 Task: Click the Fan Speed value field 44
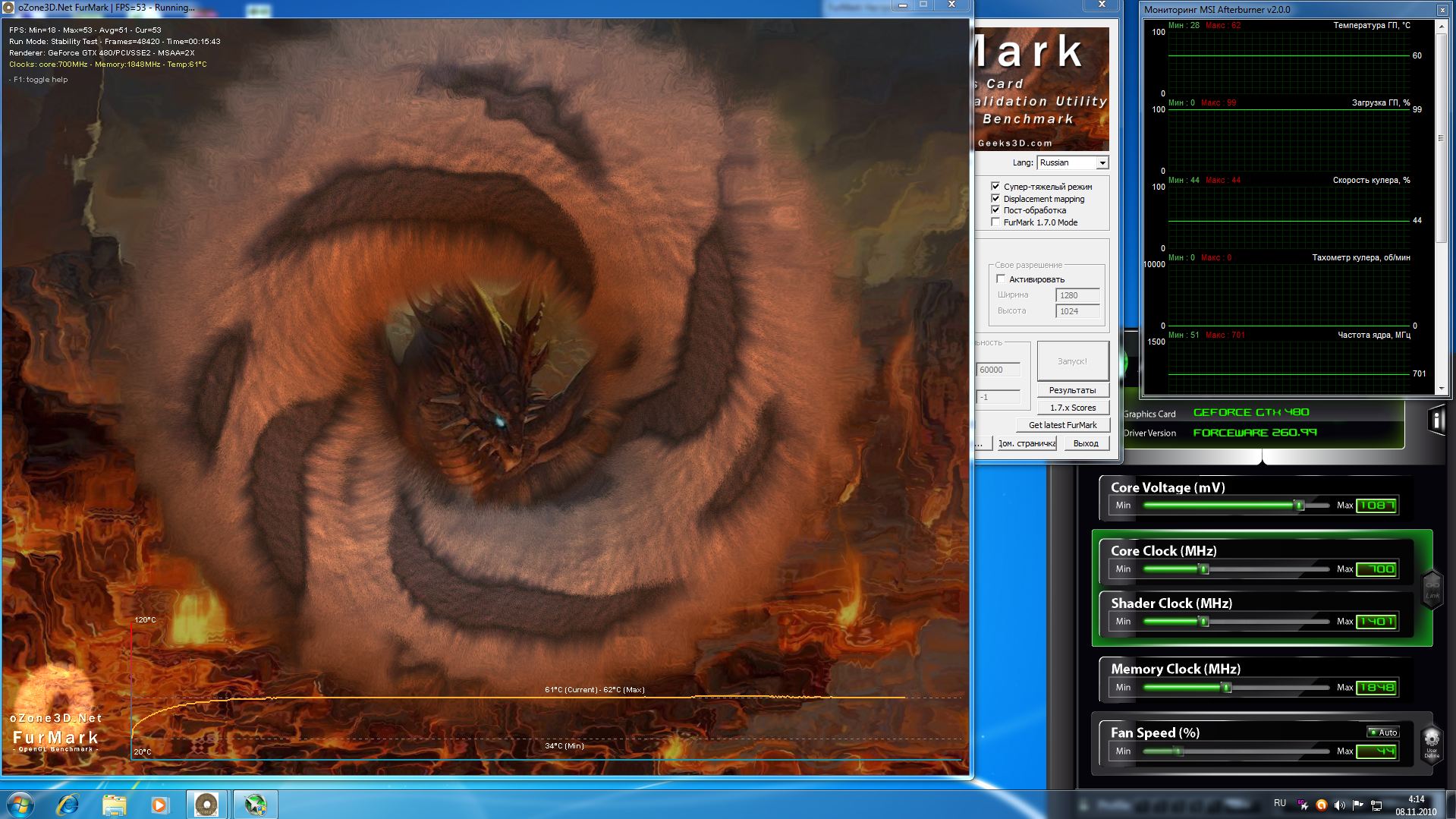coord(1376,751)
